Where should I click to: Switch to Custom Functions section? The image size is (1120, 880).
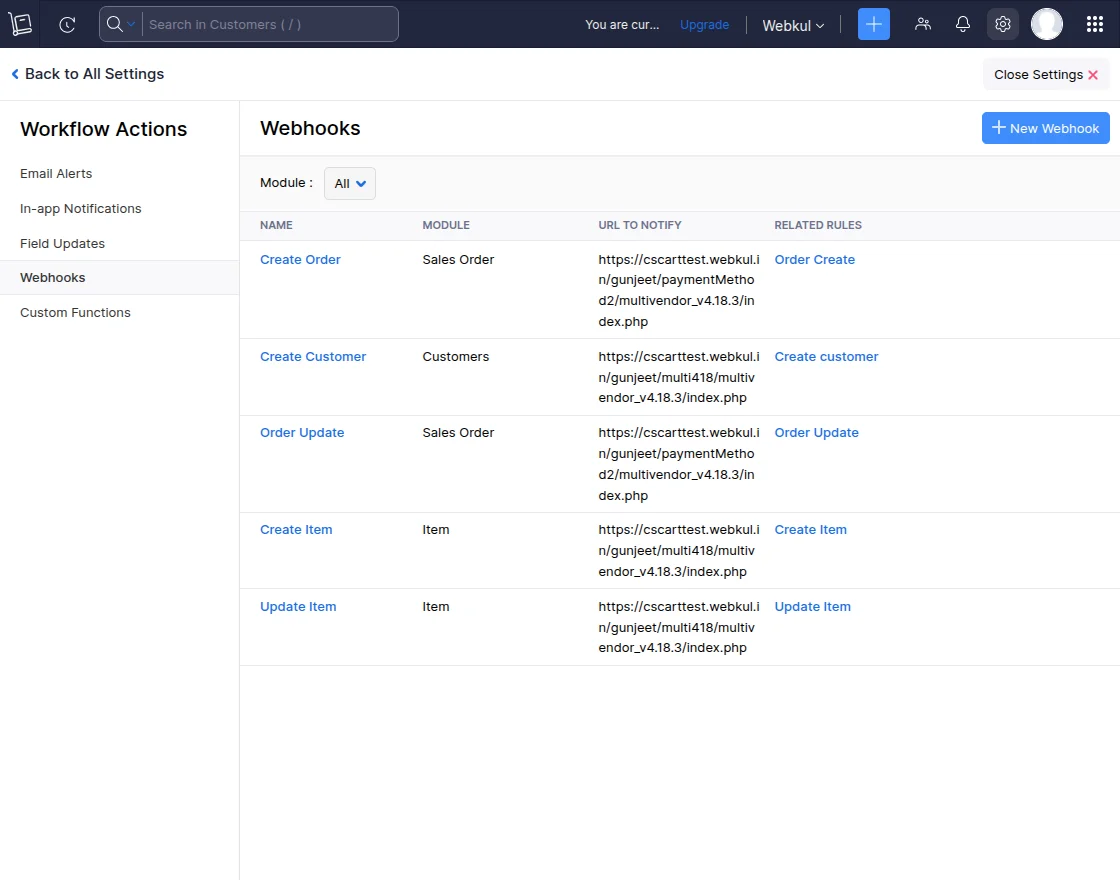pos(75,312)
